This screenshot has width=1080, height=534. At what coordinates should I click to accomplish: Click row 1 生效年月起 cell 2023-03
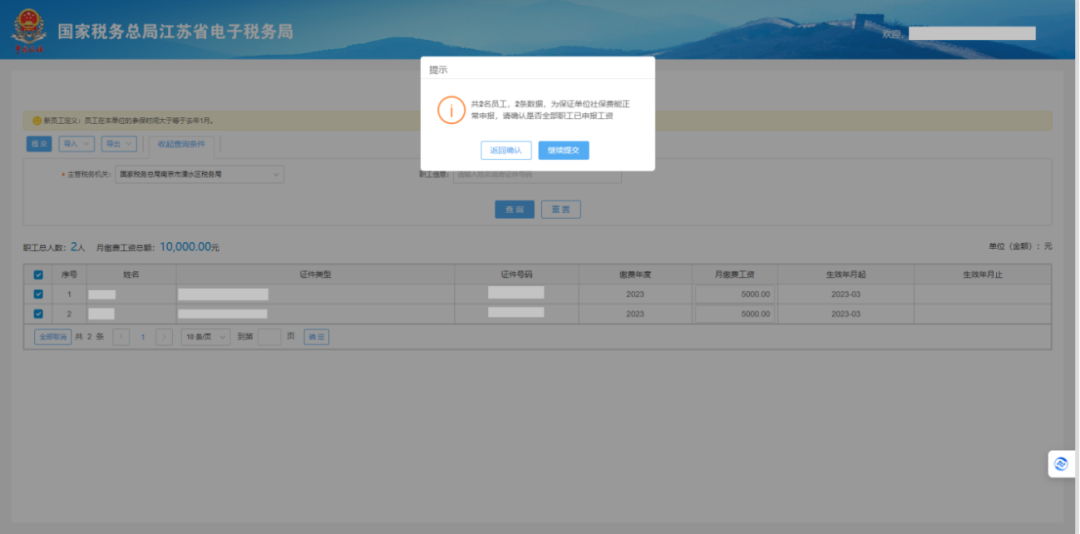point(846,294)
